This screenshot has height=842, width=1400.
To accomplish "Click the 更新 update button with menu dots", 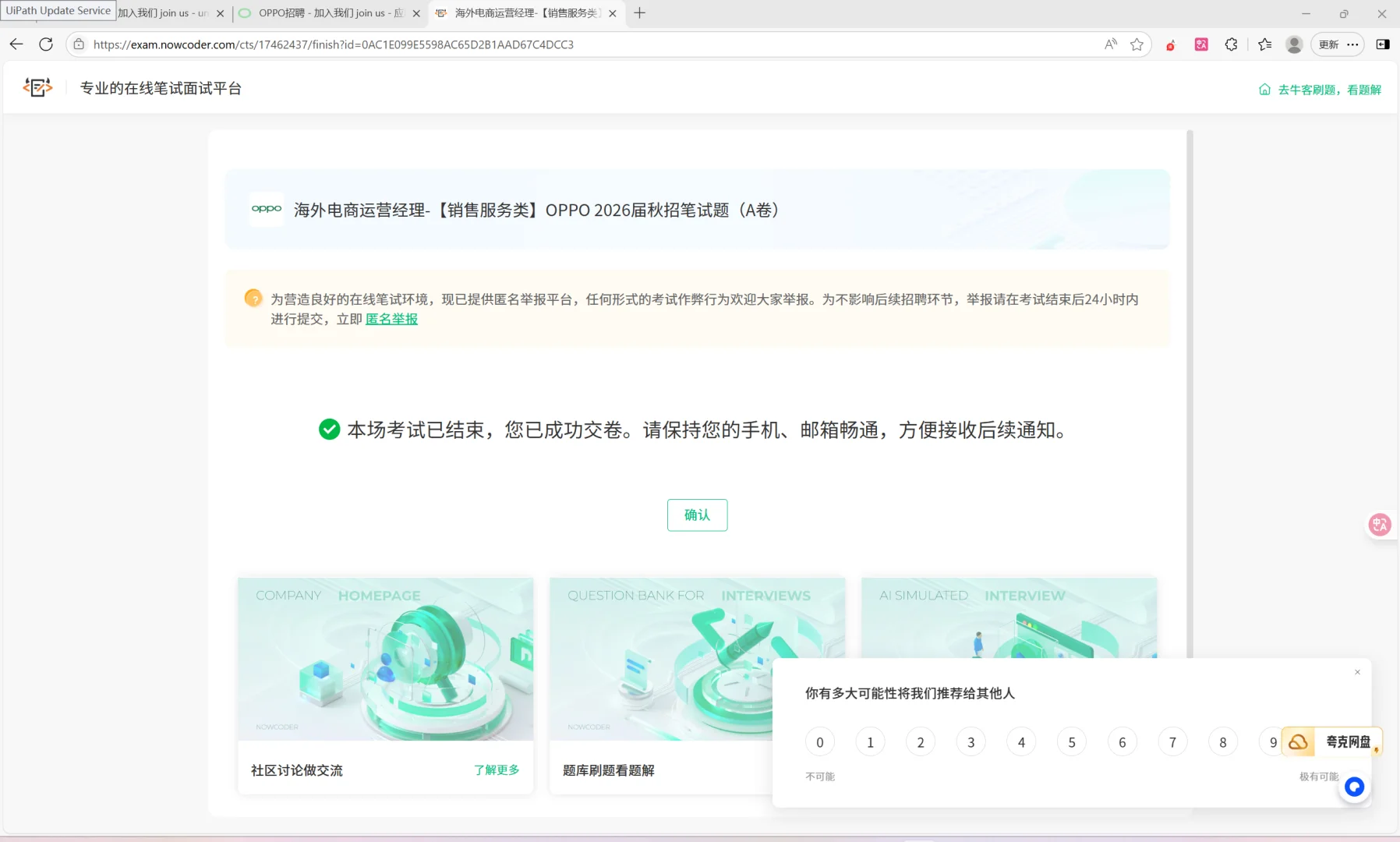I will pyautogui.click(x=1338, y=44).
